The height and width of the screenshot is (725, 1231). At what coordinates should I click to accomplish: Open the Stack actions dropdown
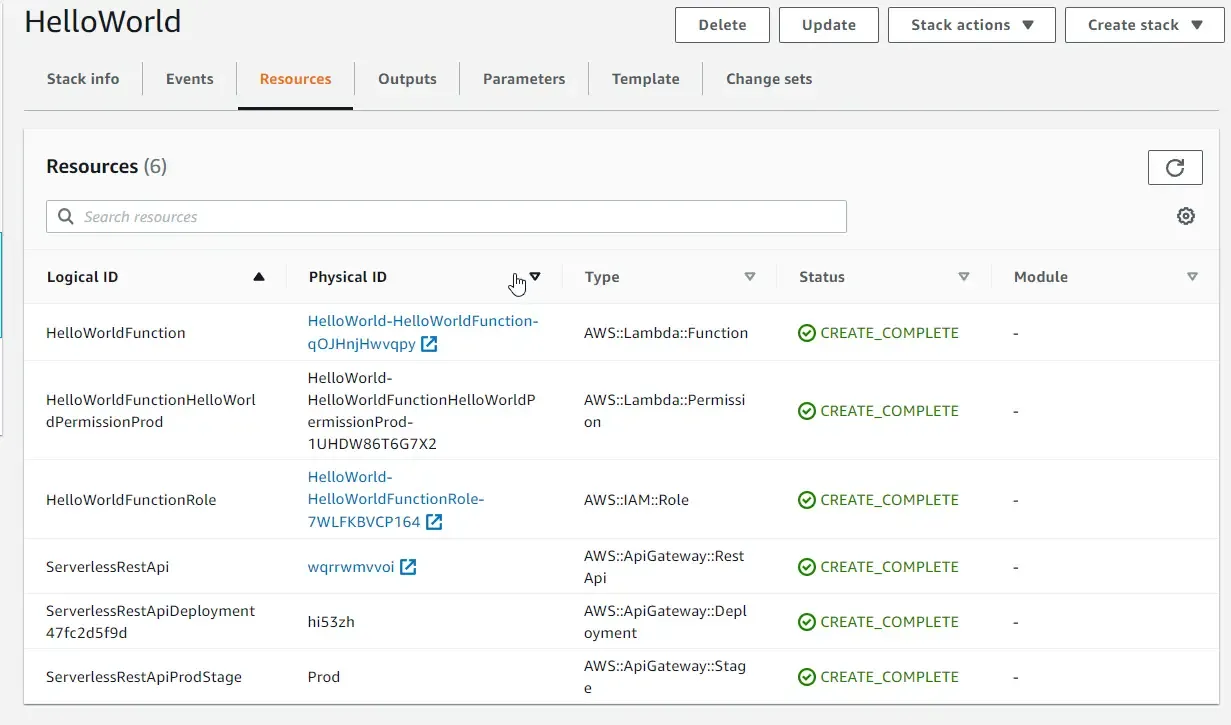[970, 25]
